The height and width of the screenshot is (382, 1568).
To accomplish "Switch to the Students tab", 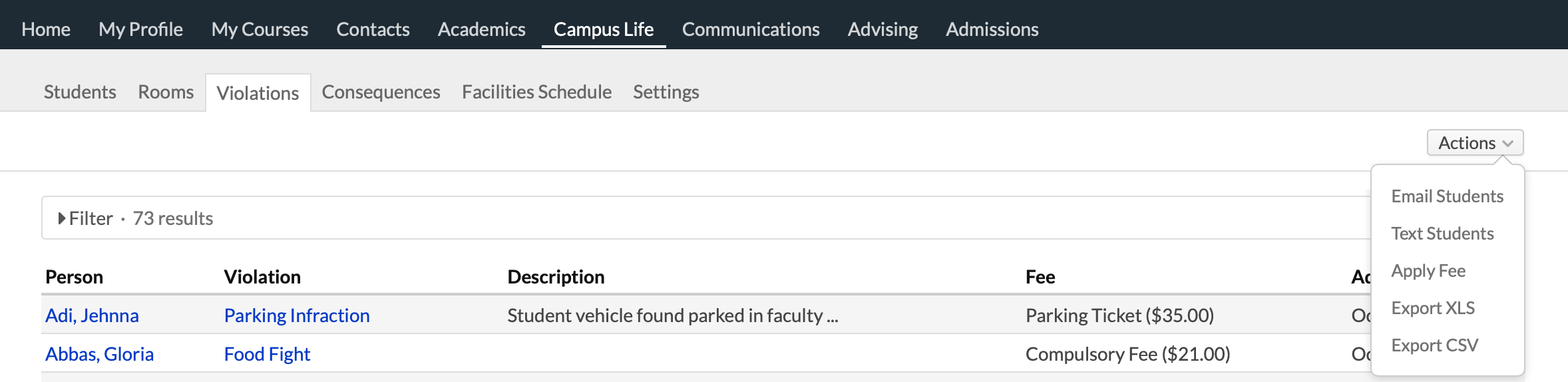I will (x=80, y=92).
